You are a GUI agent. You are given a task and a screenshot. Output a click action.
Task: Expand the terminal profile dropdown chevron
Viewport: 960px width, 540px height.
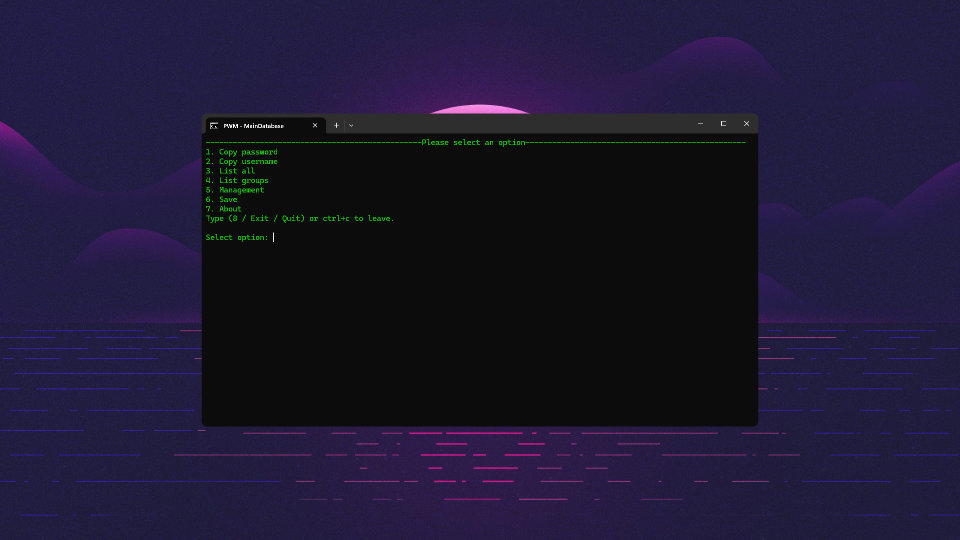pyautogui.click(x=351, y=125)
